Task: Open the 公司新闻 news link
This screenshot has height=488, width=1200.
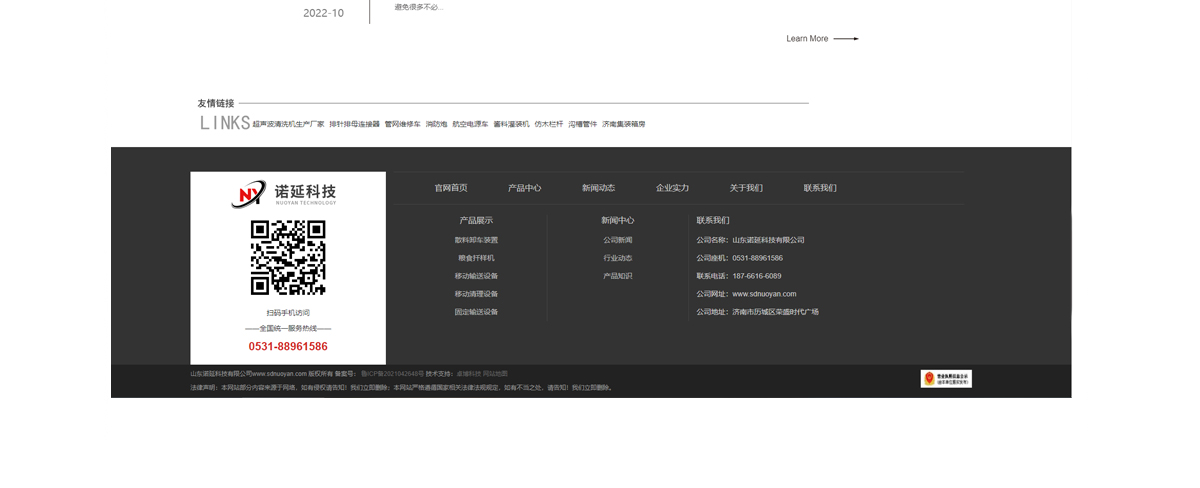Action: pyautogui.click(x=618, y=240)
